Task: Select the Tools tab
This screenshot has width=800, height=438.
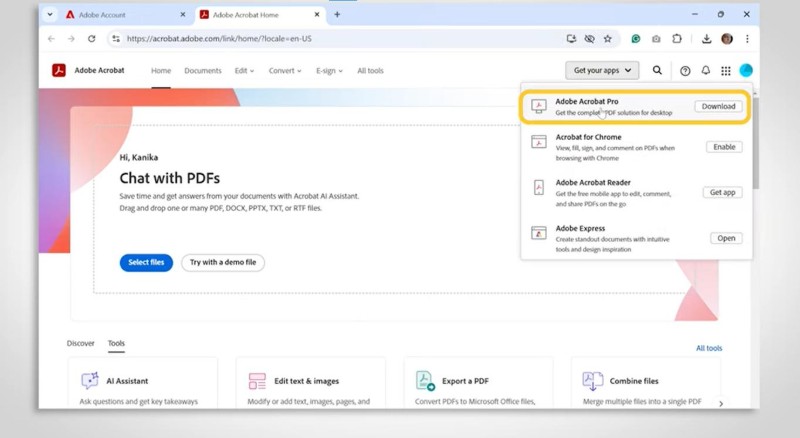Action: (116, 343)
